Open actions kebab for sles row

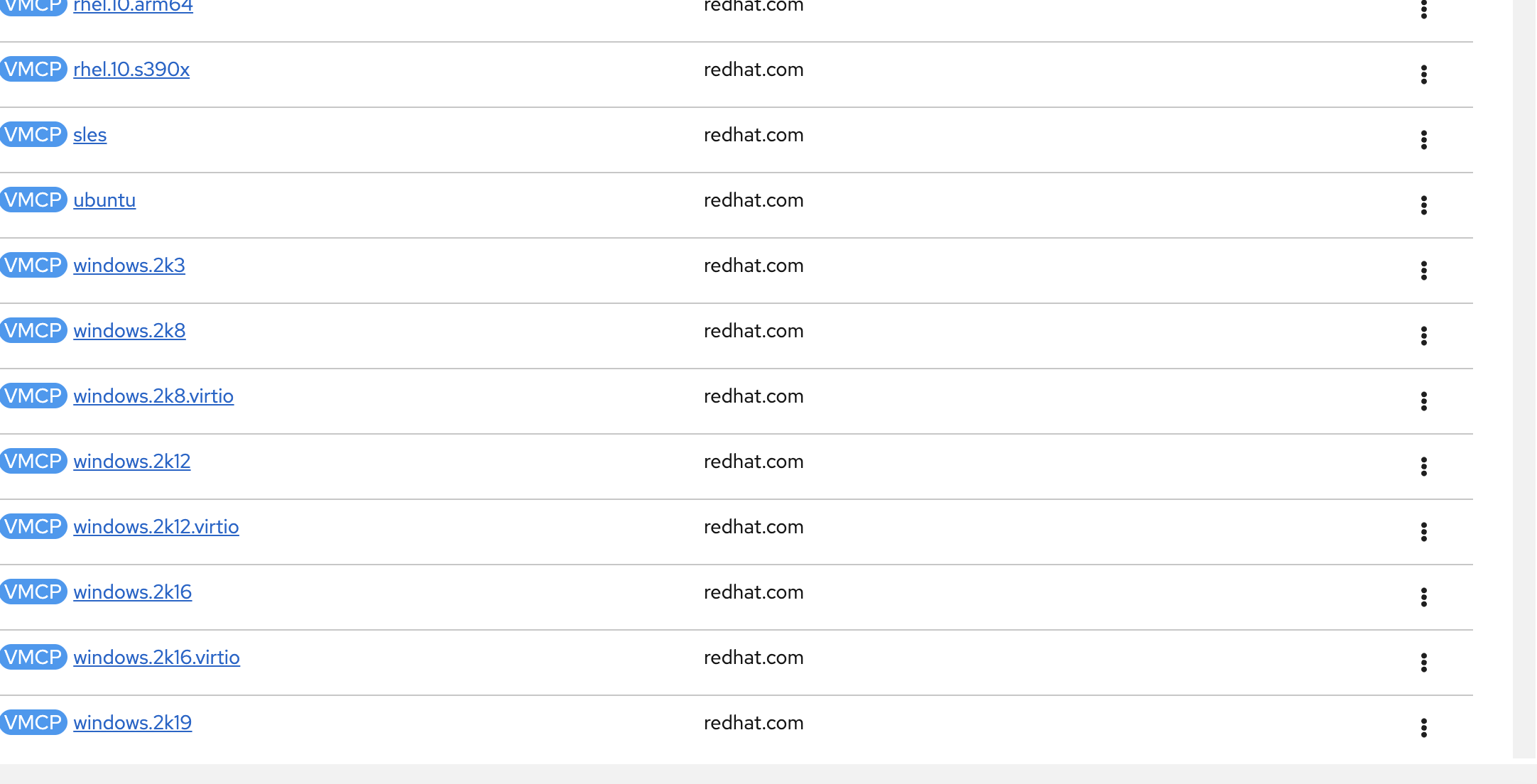pos(1423,140)
